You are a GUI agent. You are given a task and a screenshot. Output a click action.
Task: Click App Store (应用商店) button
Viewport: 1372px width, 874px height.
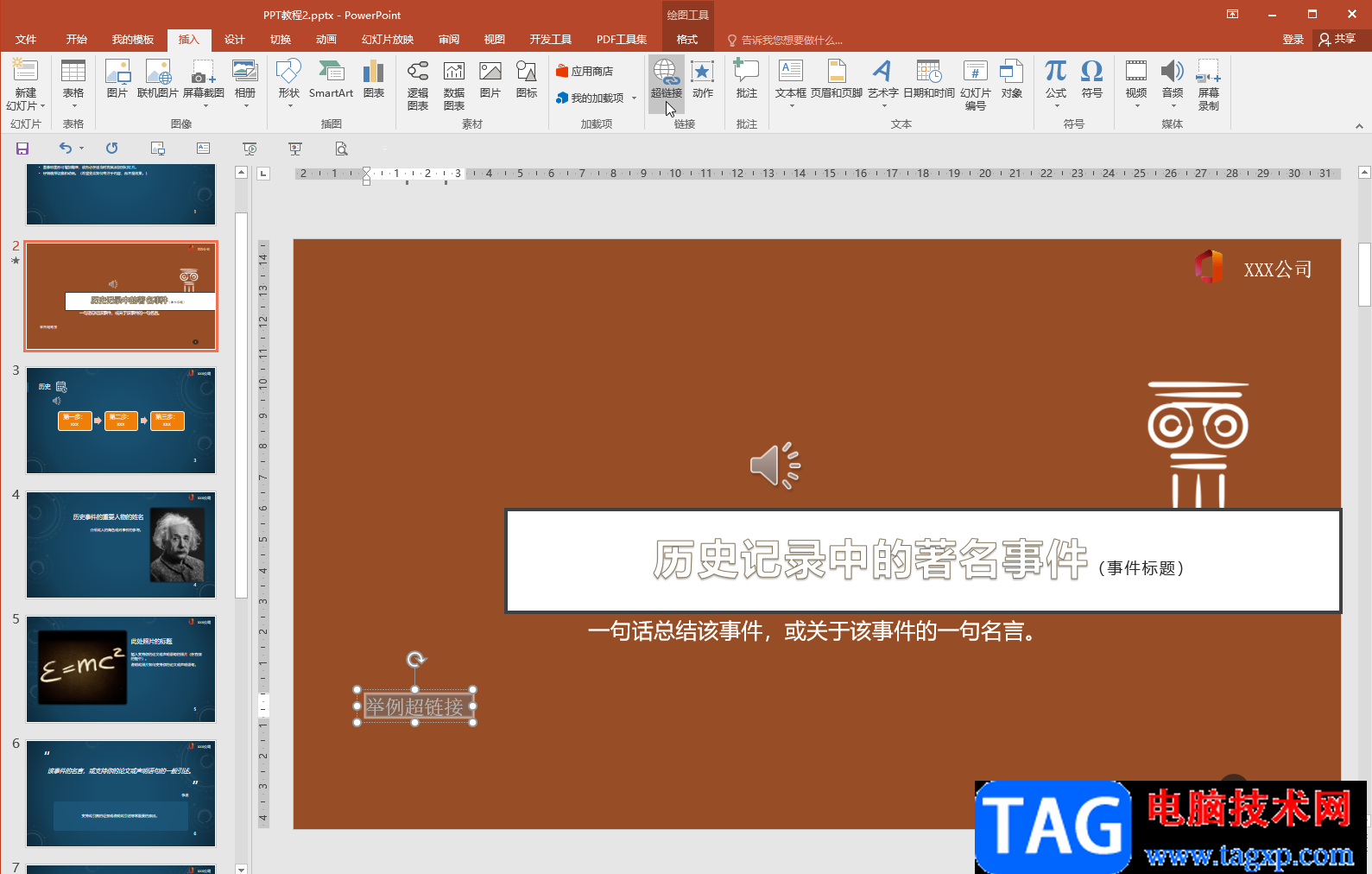pyautogui.click(x=585, y=71)
